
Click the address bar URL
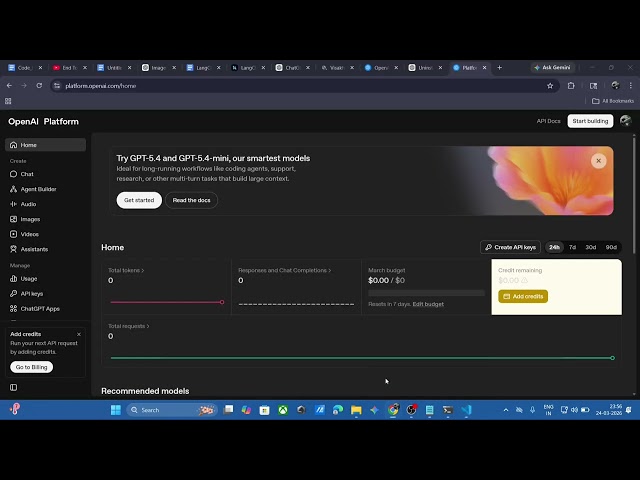pos(100,86)
